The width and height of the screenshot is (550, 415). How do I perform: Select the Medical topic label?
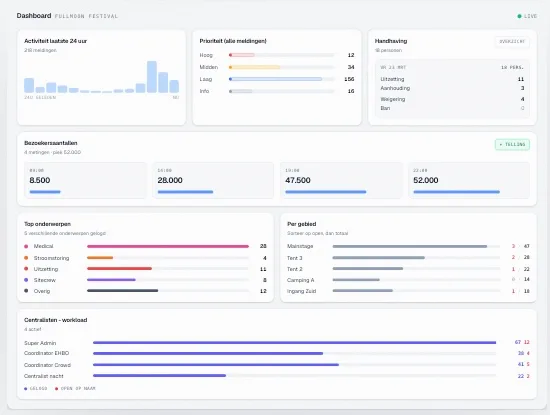[43, 246]
